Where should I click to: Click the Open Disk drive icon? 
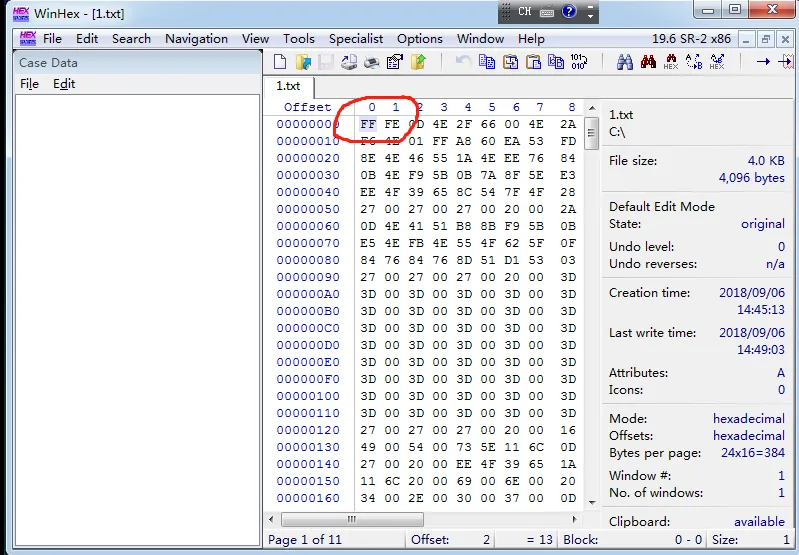[x=349, y=62]
